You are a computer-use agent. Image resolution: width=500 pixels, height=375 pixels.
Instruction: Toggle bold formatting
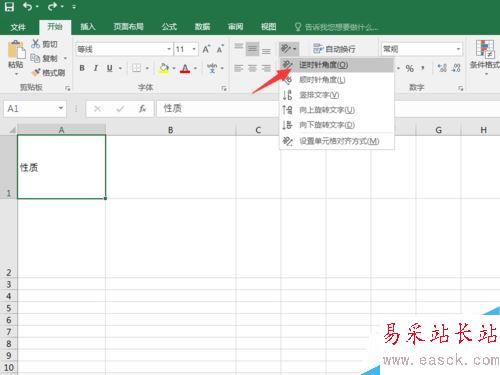tap(82, 68)
